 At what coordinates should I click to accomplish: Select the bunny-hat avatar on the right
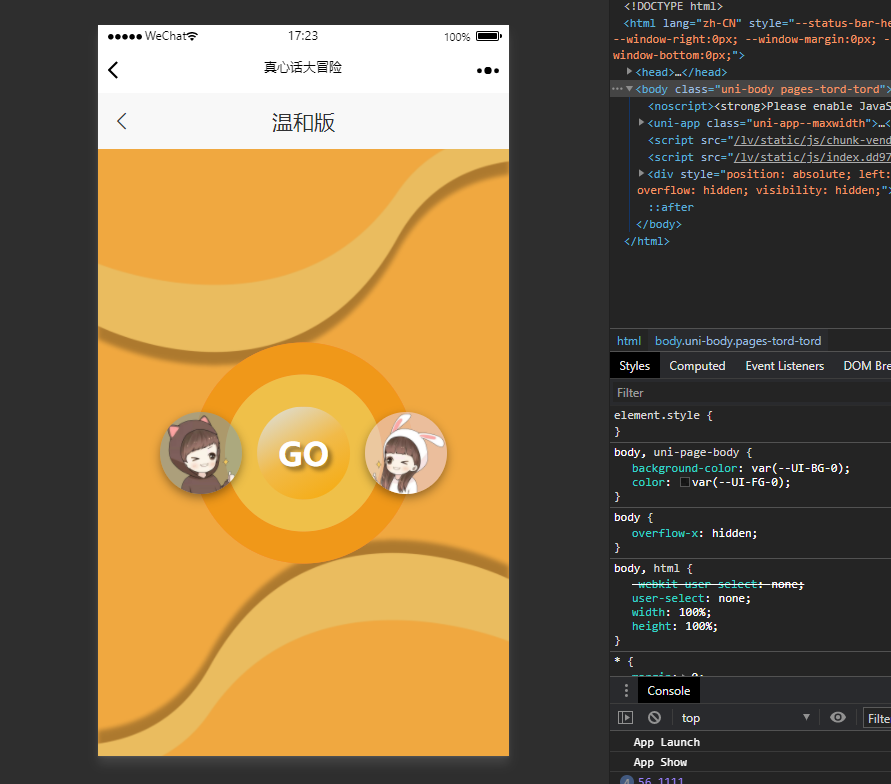405,453
